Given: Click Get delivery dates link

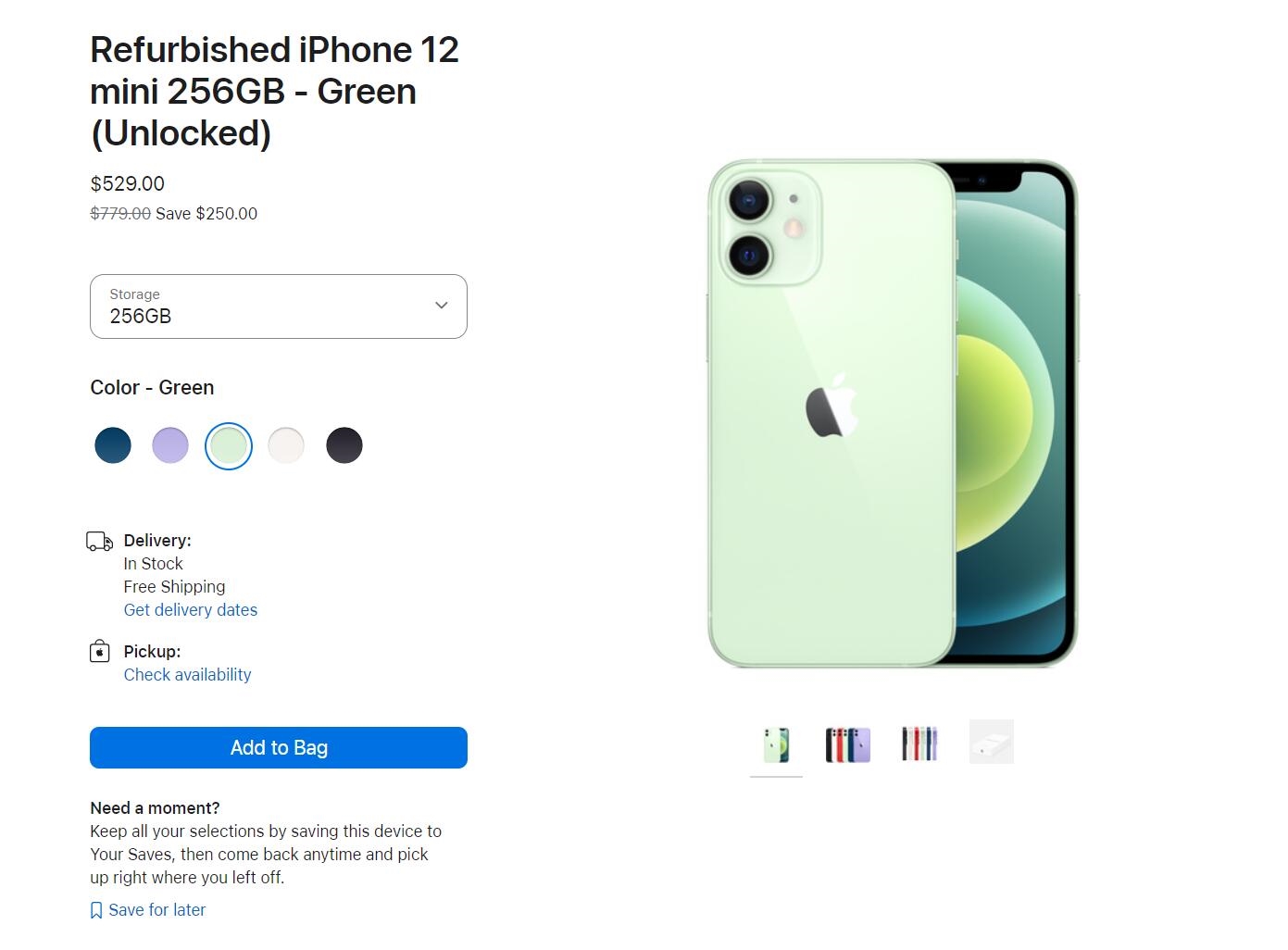Looking at the screenshot, I should coord(191,610).
